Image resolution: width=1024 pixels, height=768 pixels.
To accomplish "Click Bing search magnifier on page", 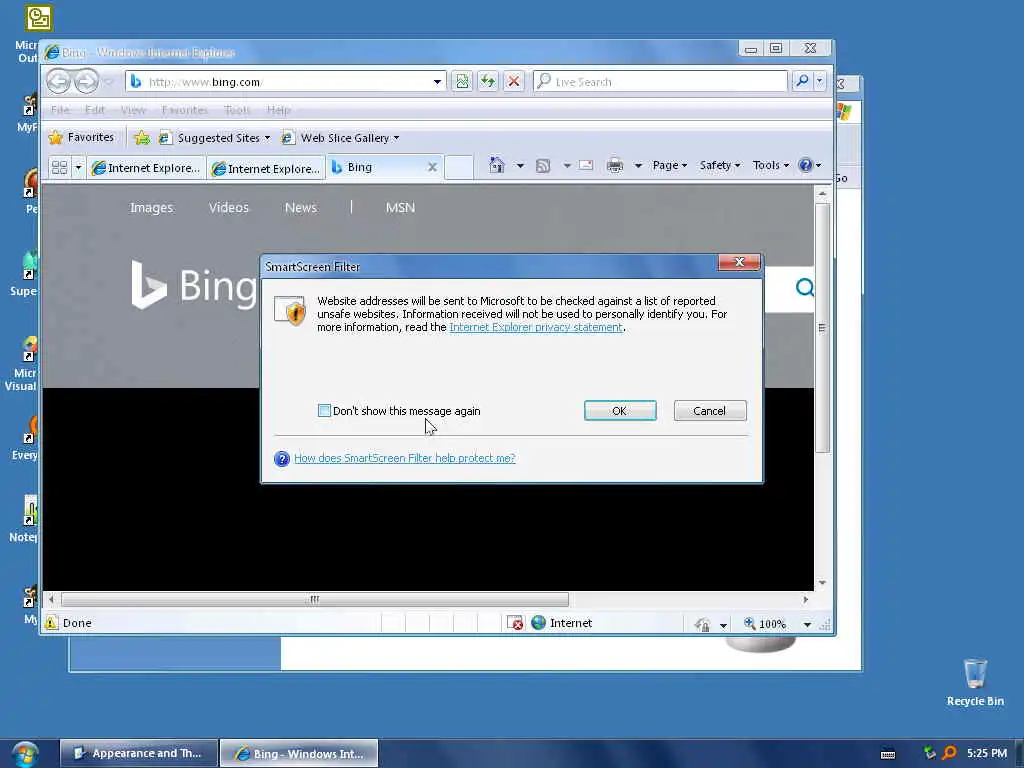I will [805, 287].
